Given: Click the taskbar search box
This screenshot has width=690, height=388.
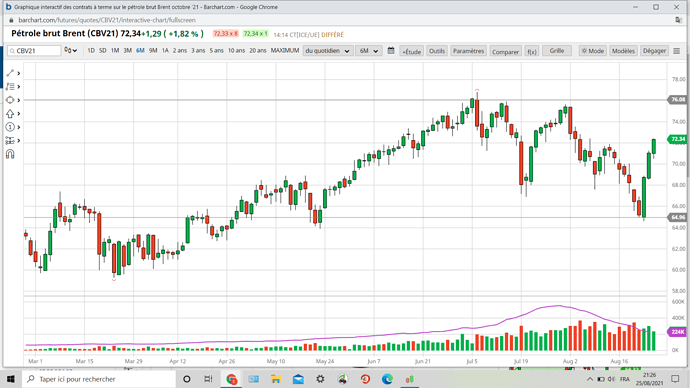Looking at the screenshot, I should pos(99,379).
